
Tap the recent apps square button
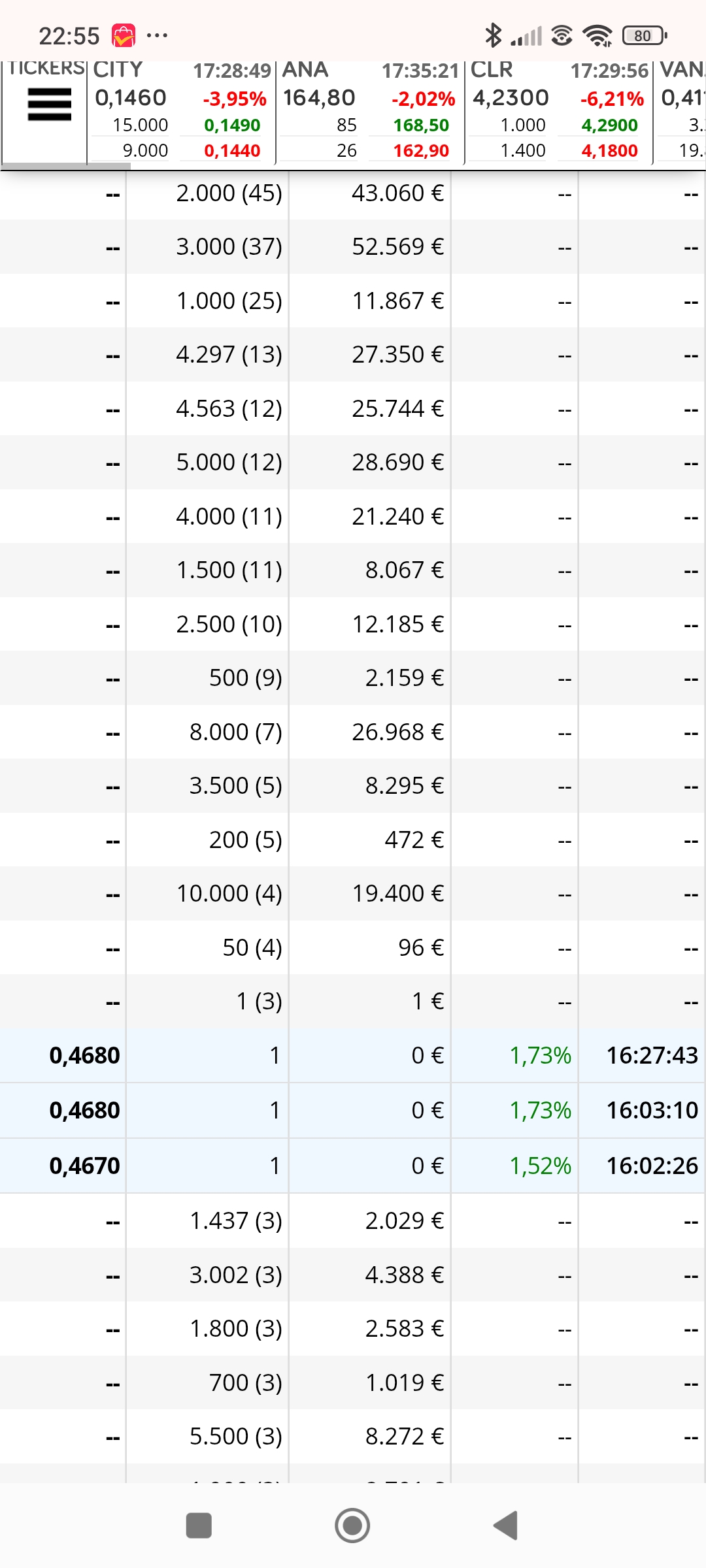pos(199,1526)
